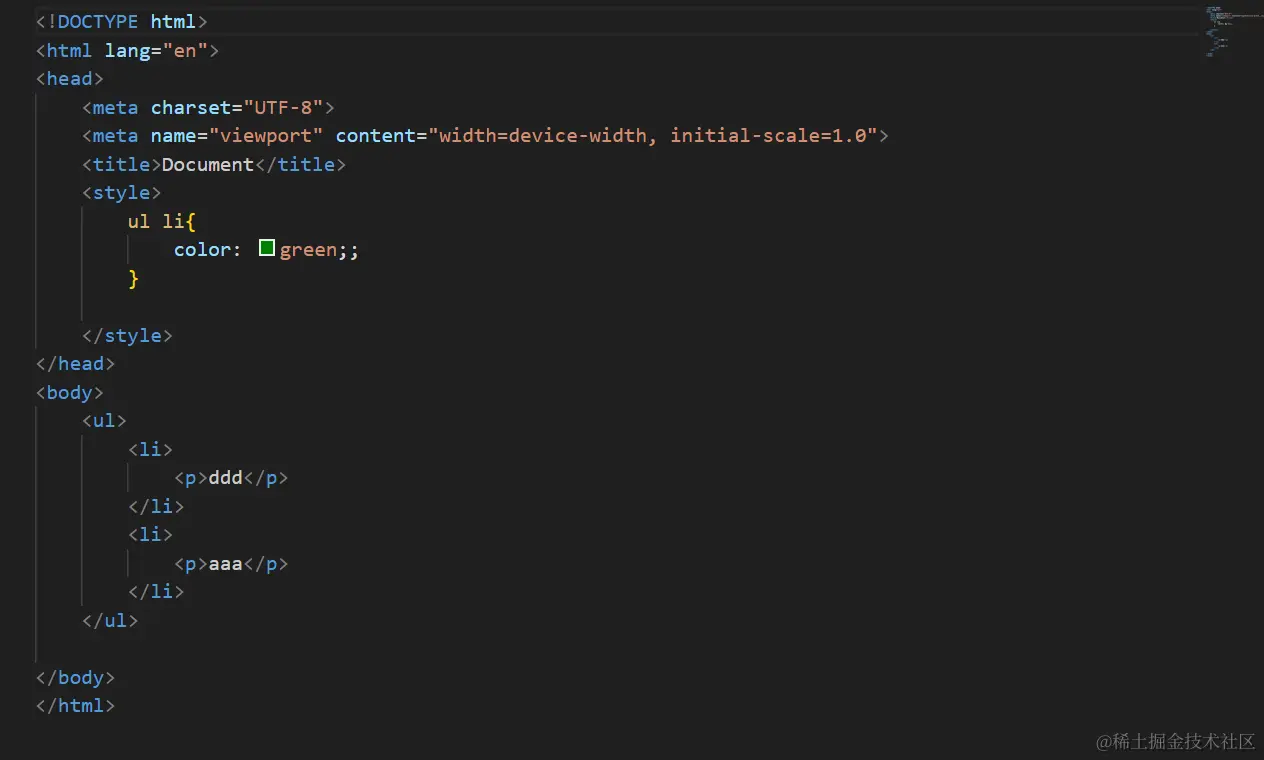Screen dimensions: 1264x760
Task: Click the "width=device-width, initial-scale=1.0" string
Action: 652,135
